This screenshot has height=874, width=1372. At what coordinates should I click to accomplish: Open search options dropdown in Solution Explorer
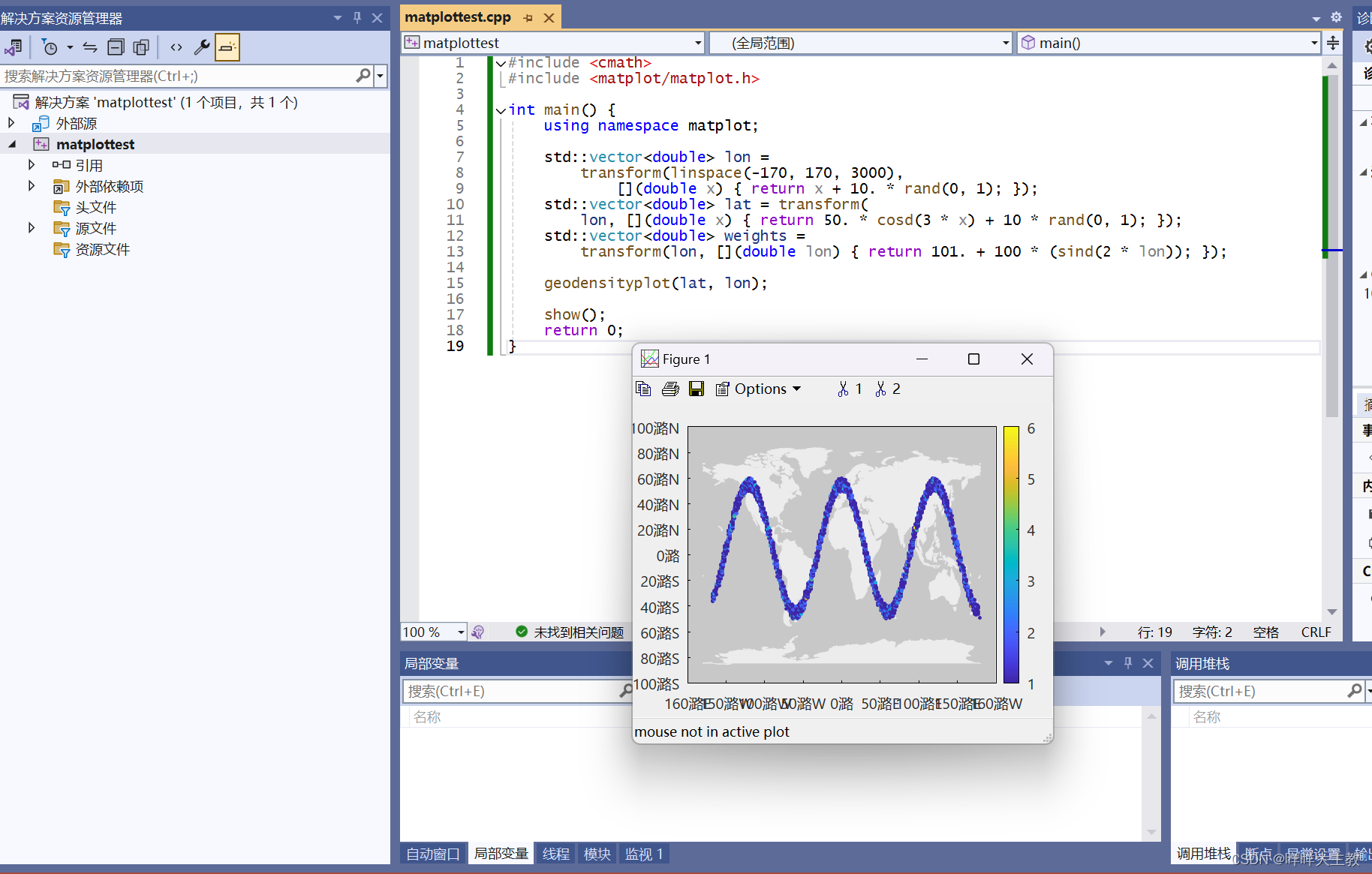tap(381, 75)
